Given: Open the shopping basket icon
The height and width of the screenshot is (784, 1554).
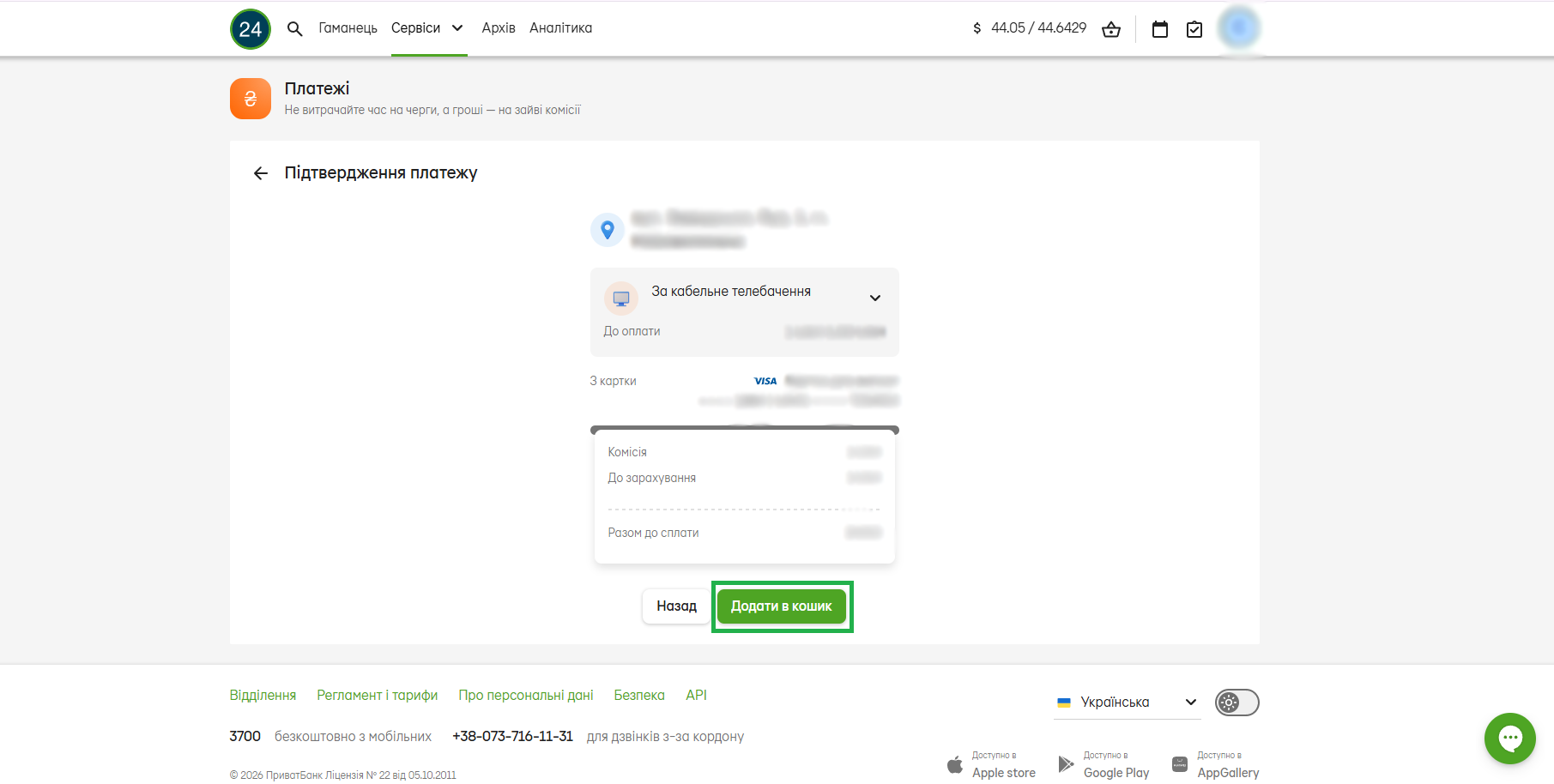Looking at the screenshot, I should point(1111,29).
